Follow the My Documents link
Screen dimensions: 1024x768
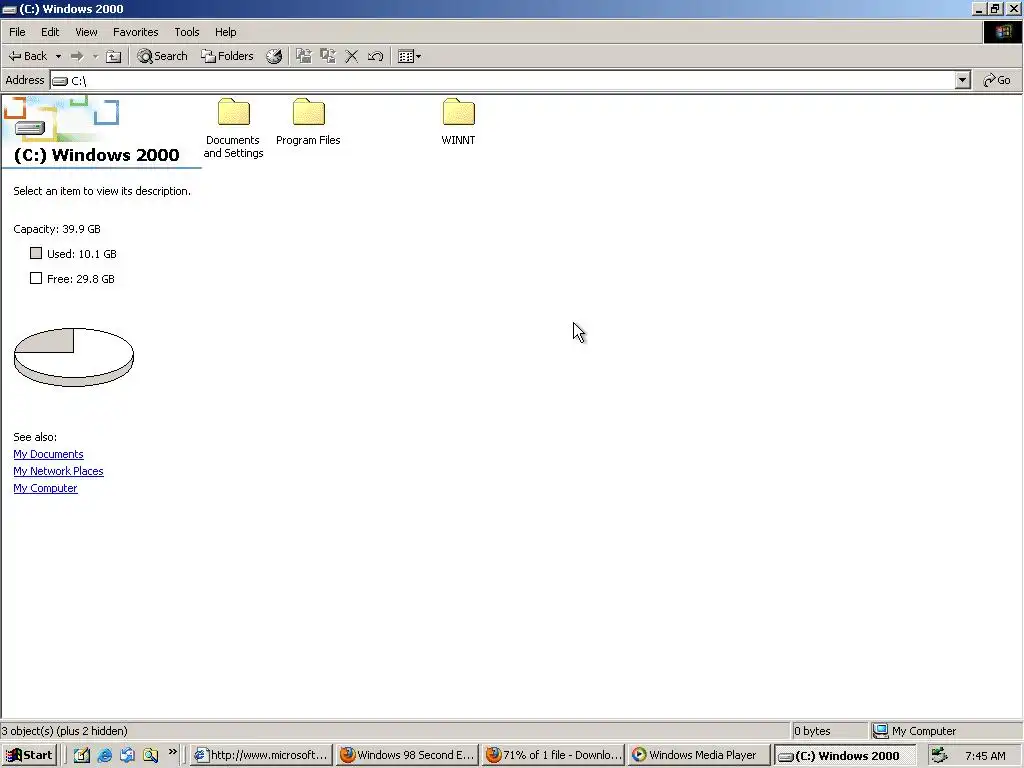[x=48, y=454]
